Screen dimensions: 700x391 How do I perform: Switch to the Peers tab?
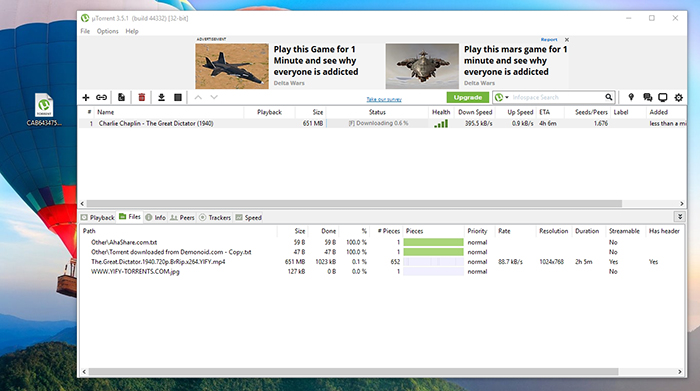(x=182, y=217)
